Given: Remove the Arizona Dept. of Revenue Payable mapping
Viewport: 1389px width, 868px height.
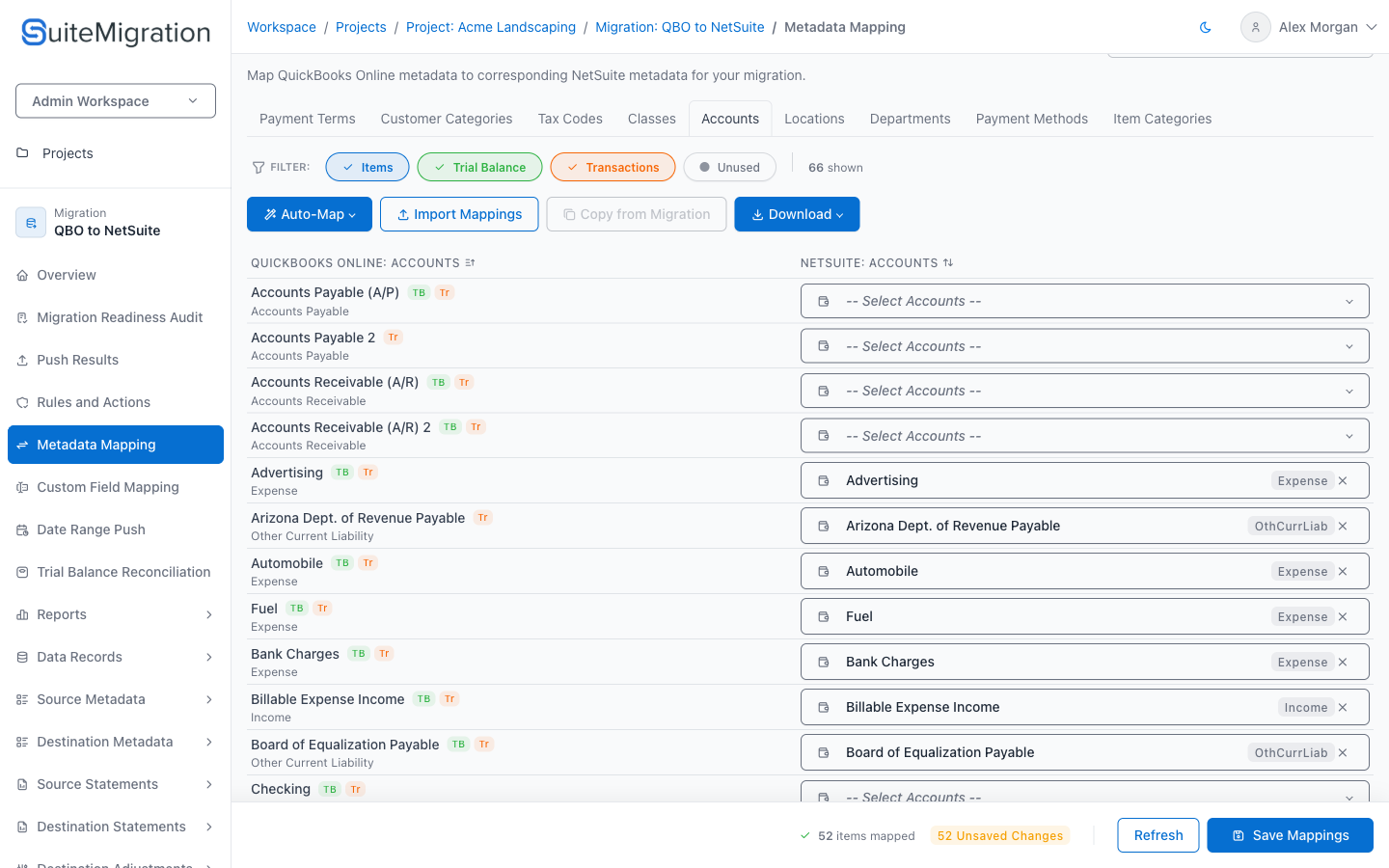Looking at the screenshot, I should pos(1343,527).
